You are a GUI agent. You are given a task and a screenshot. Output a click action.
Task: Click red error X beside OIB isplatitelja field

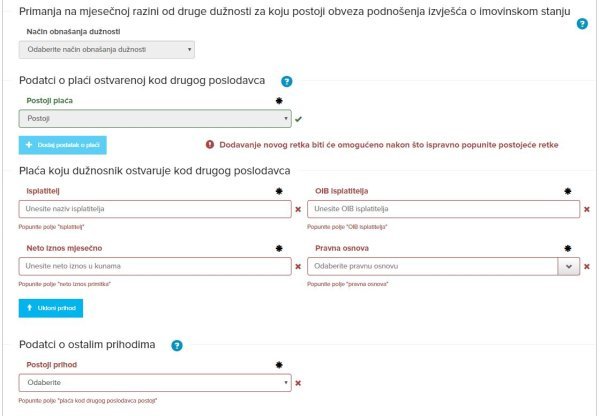pyautogui.click(x=586, y=209)
